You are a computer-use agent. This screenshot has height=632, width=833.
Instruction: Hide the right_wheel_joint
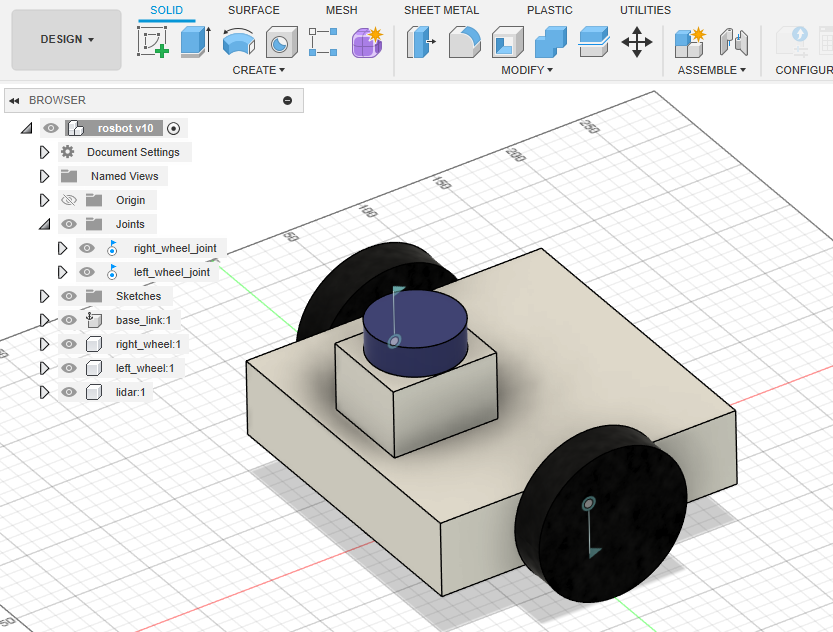tap(87, 248)
